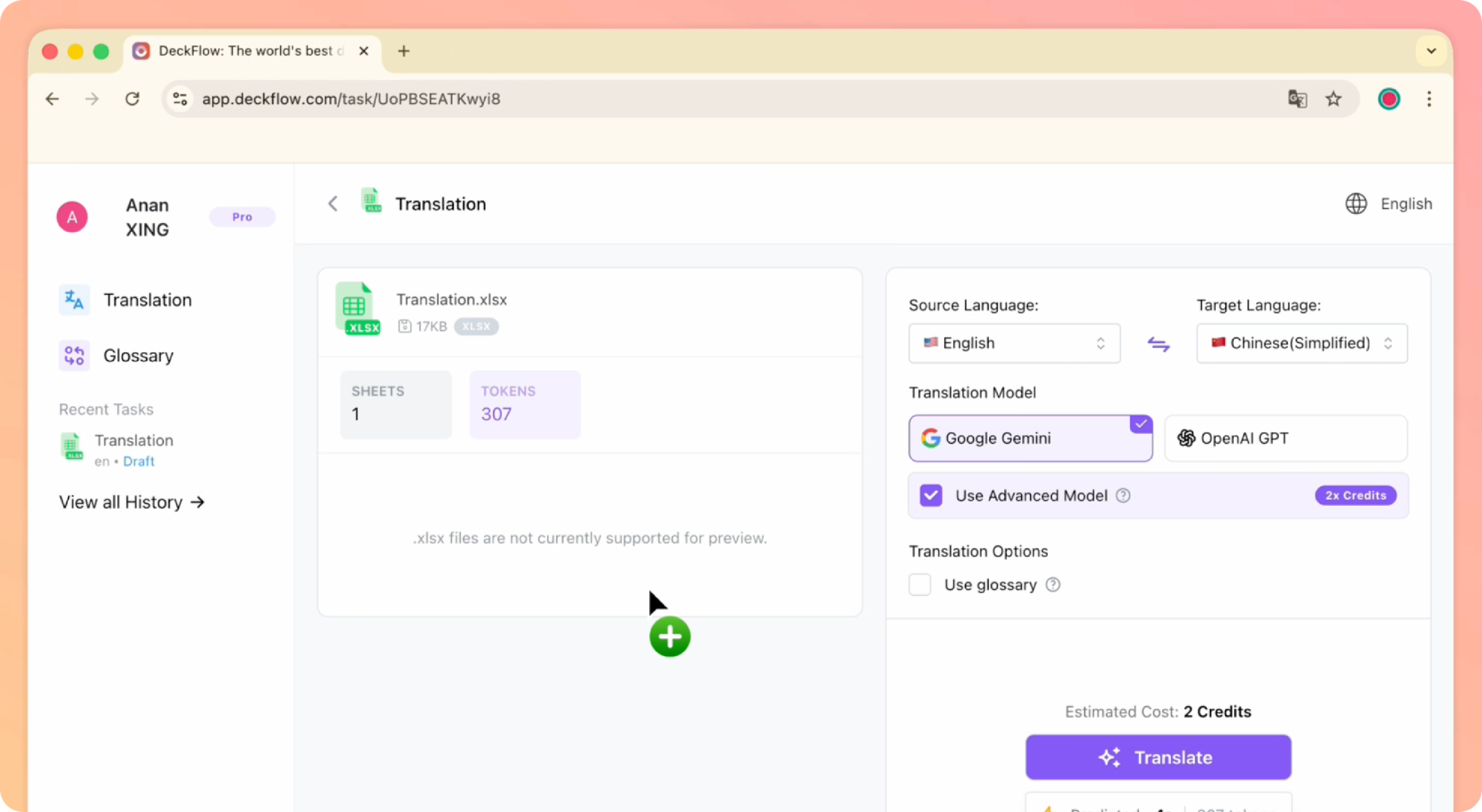Click the help icon next to Use glossary
Viewport: 1482px width, 812px height.
tap(1052, 585)
